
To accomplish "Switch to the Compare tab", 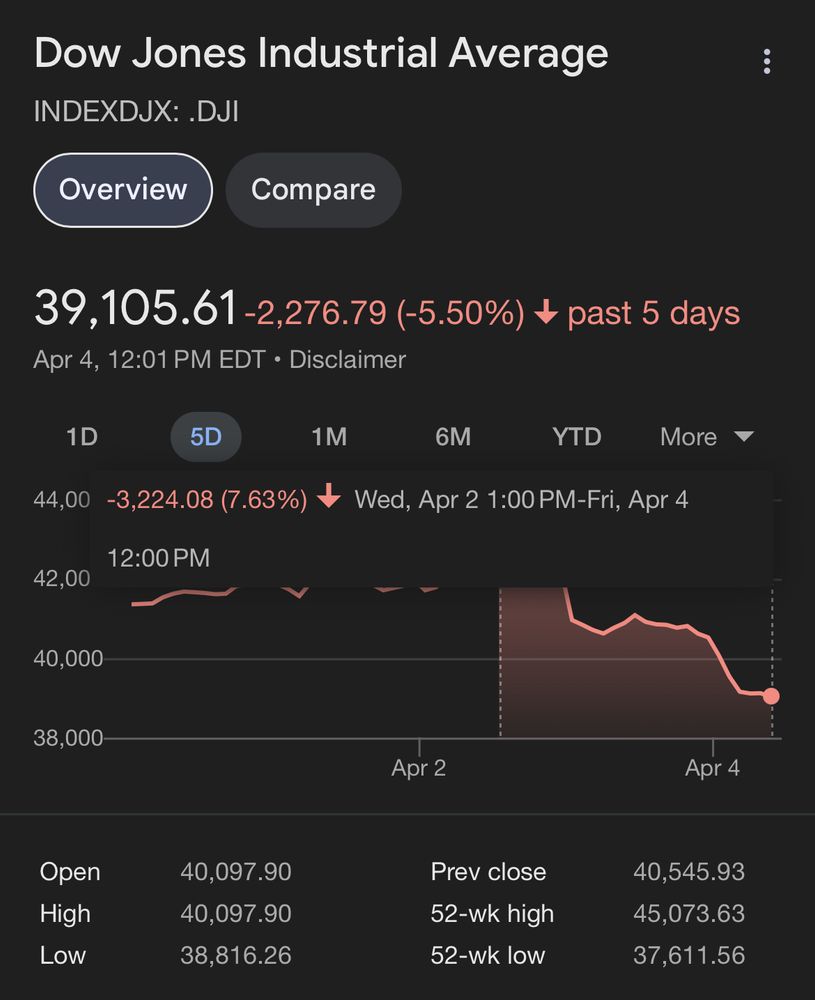I will 313,190.
